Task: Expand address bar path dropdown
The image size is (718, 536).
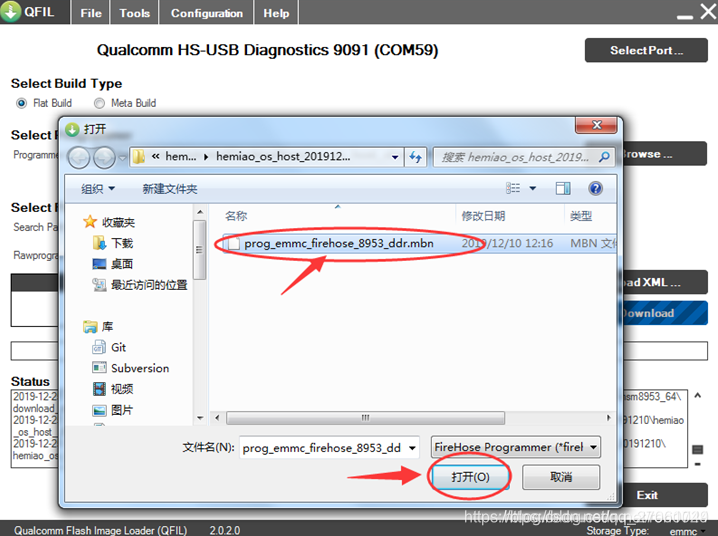Action: pyautogui.click(x=395, y=157)
